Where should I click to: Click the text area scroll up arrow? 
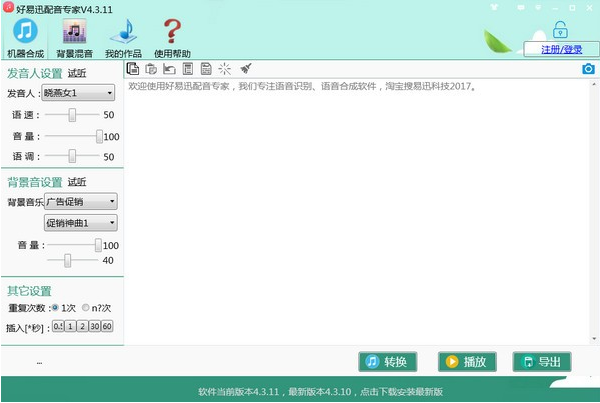click(x=594, y=84)
